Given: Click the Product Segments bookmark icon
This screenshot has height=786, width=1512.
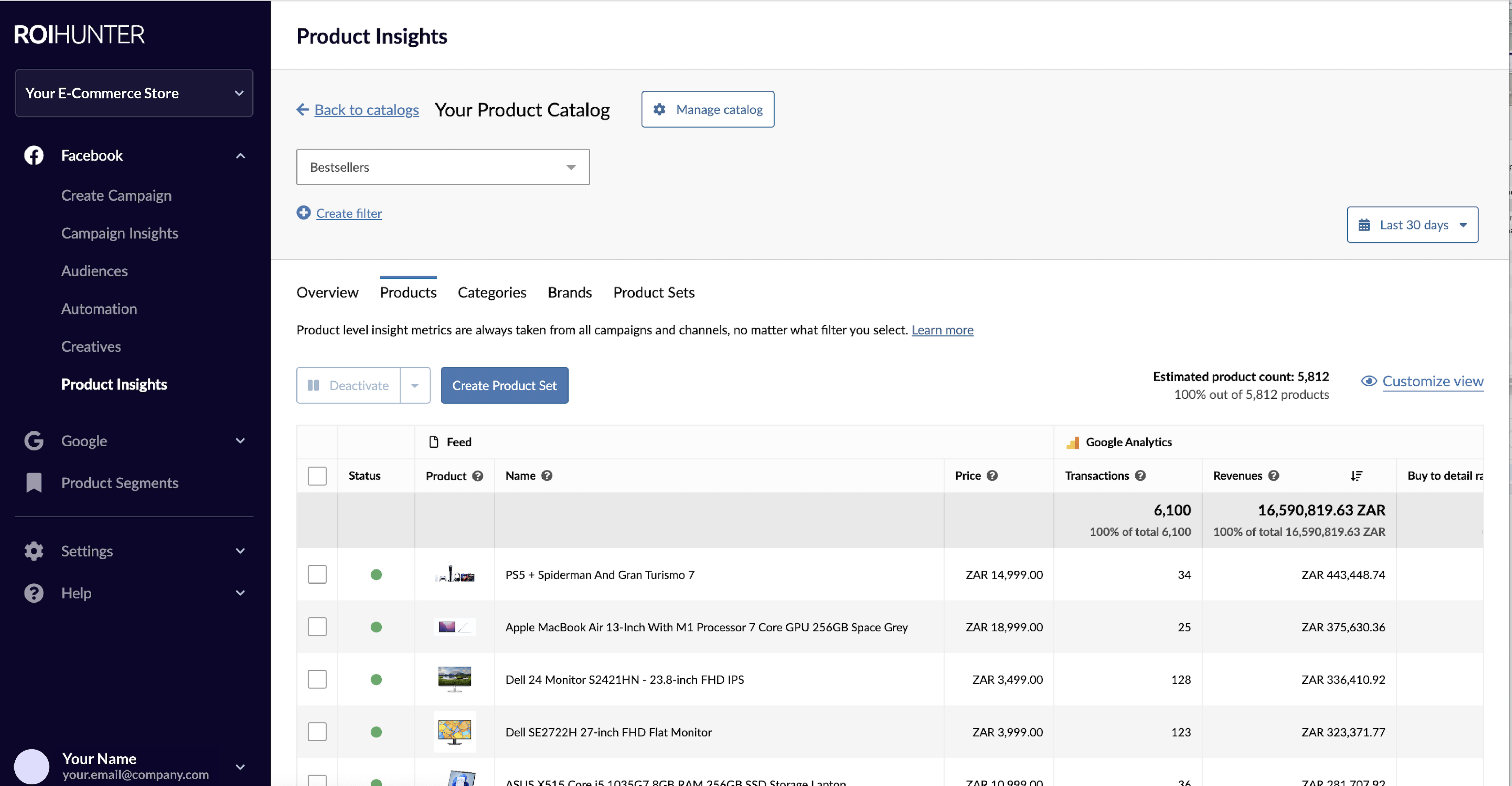Looking at the screenshot, I should (34, 482).
